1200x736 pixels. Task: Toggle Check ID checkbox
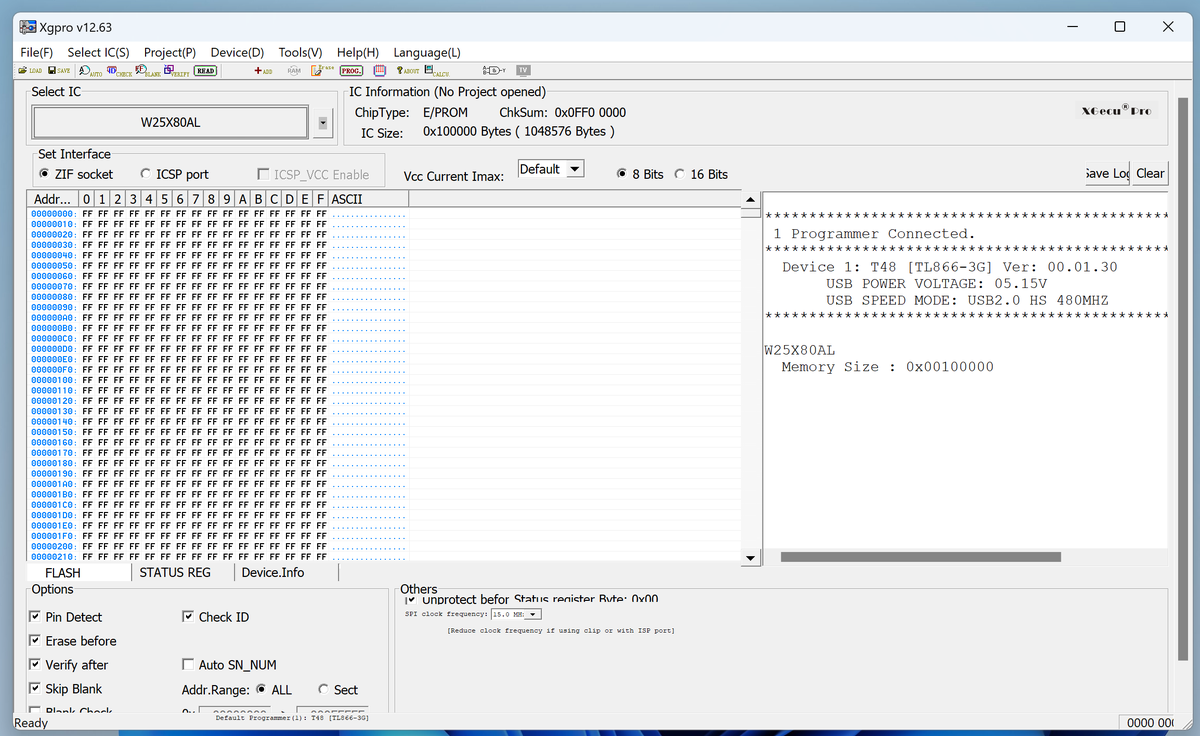pyautogui.click(x=189, y=617)
